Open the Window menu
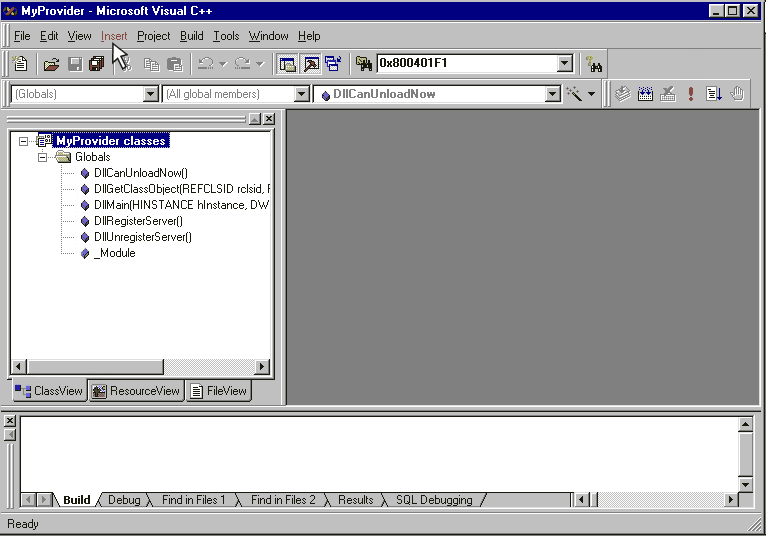The width and height of the screenshot is (766, 536). [x=268, y=36]
